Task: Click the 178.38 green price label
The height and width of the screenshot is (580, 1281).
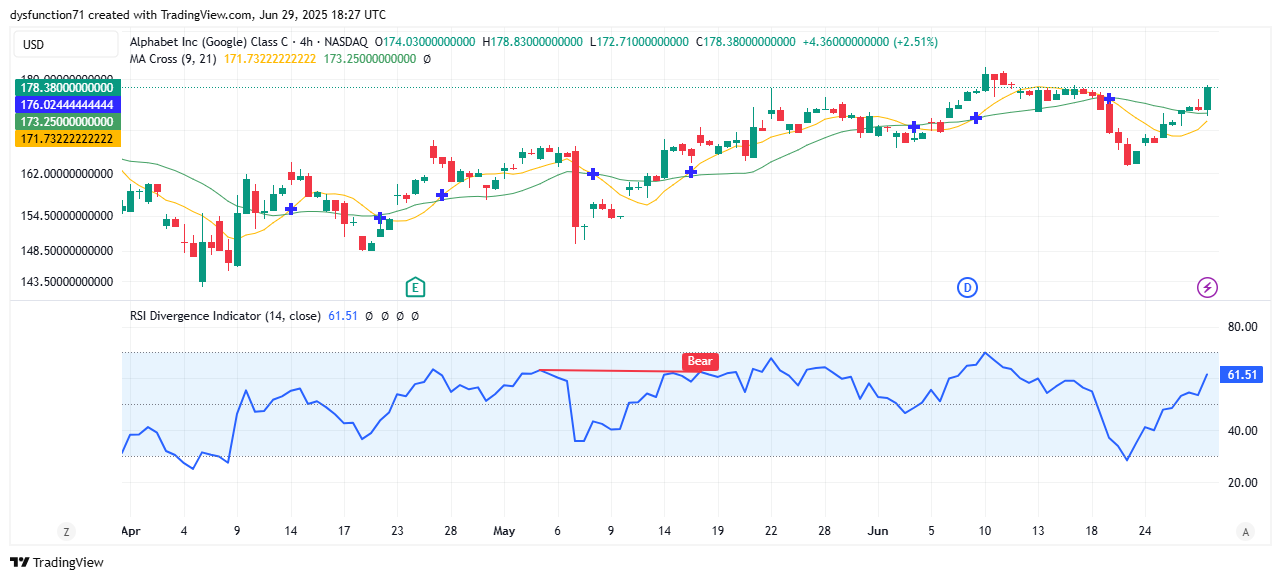Action: (x=67, y=88)
